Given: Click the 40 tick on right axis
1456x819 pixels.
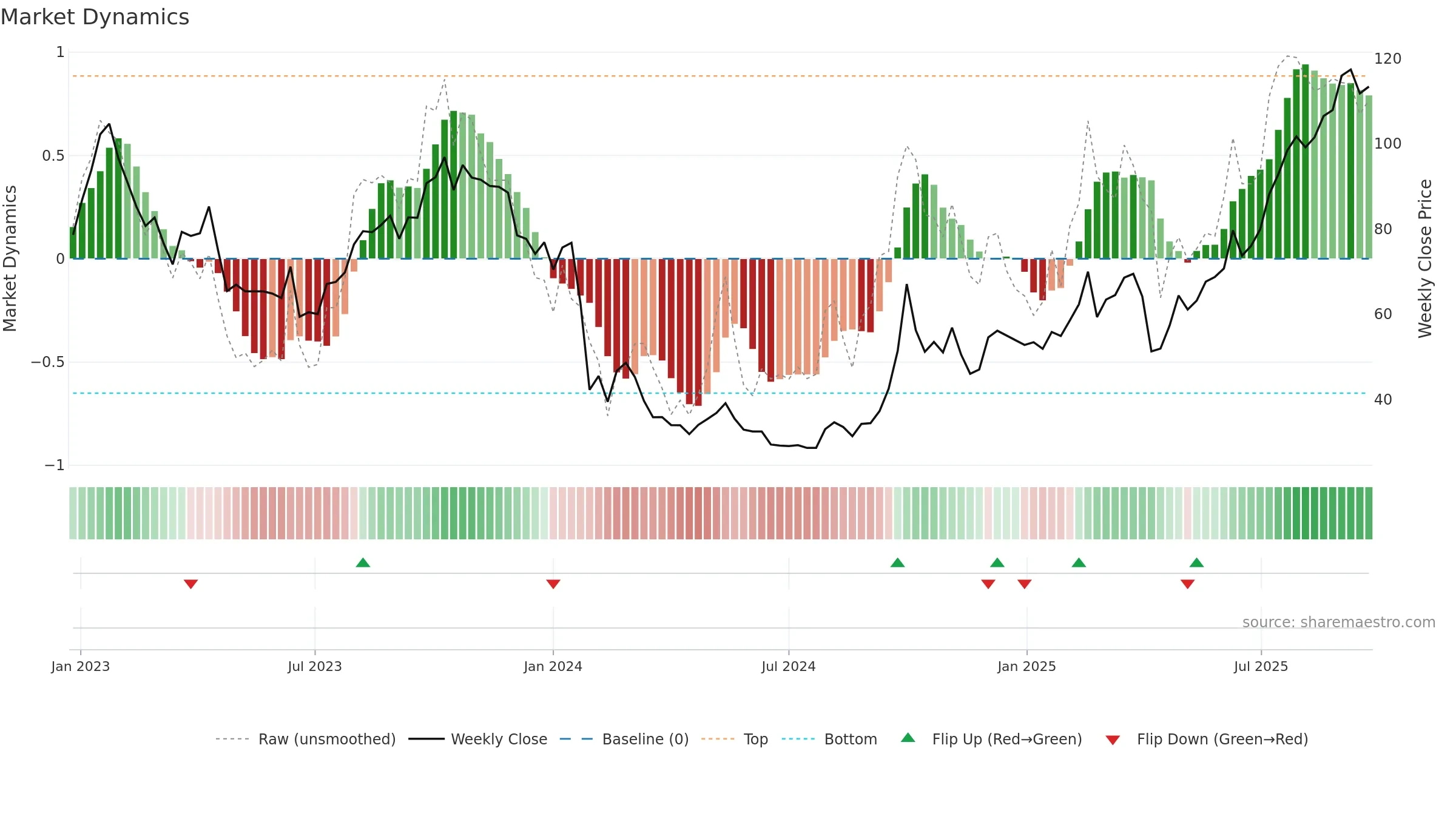Looking at the screenshot, I should coord(1383,400).
